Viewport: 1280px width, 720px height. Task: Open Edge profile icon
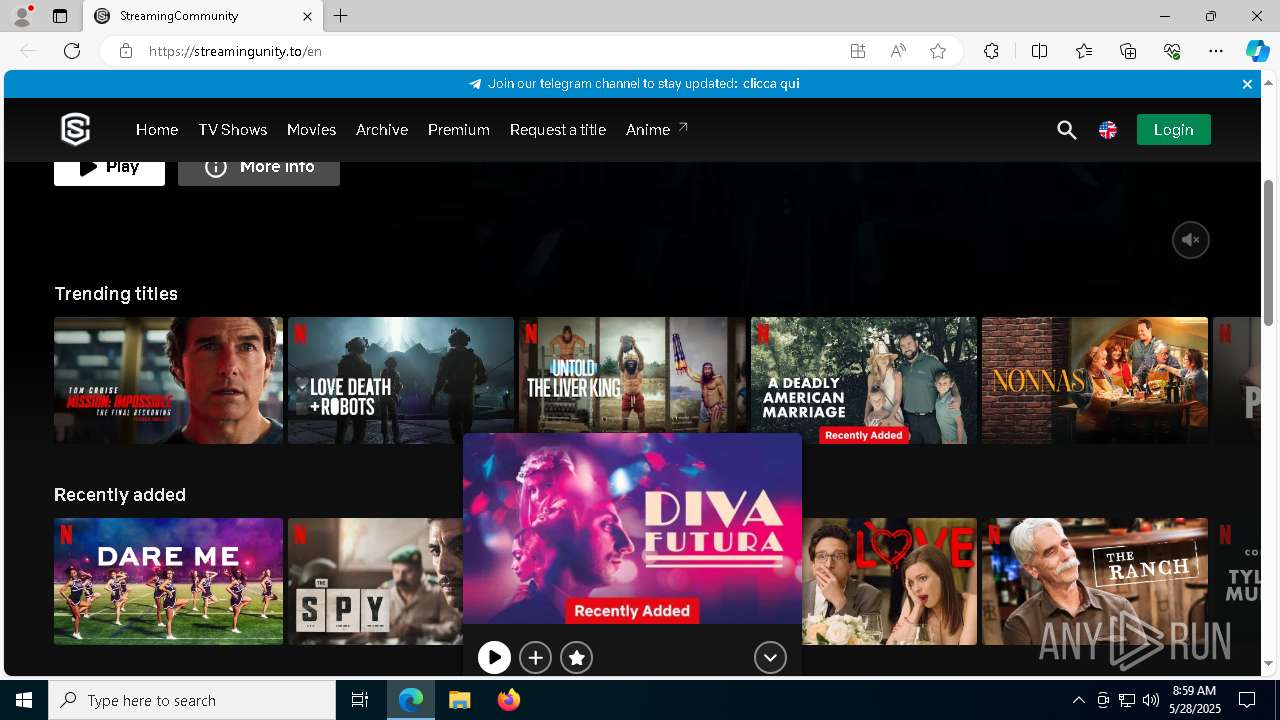[21, 16]
